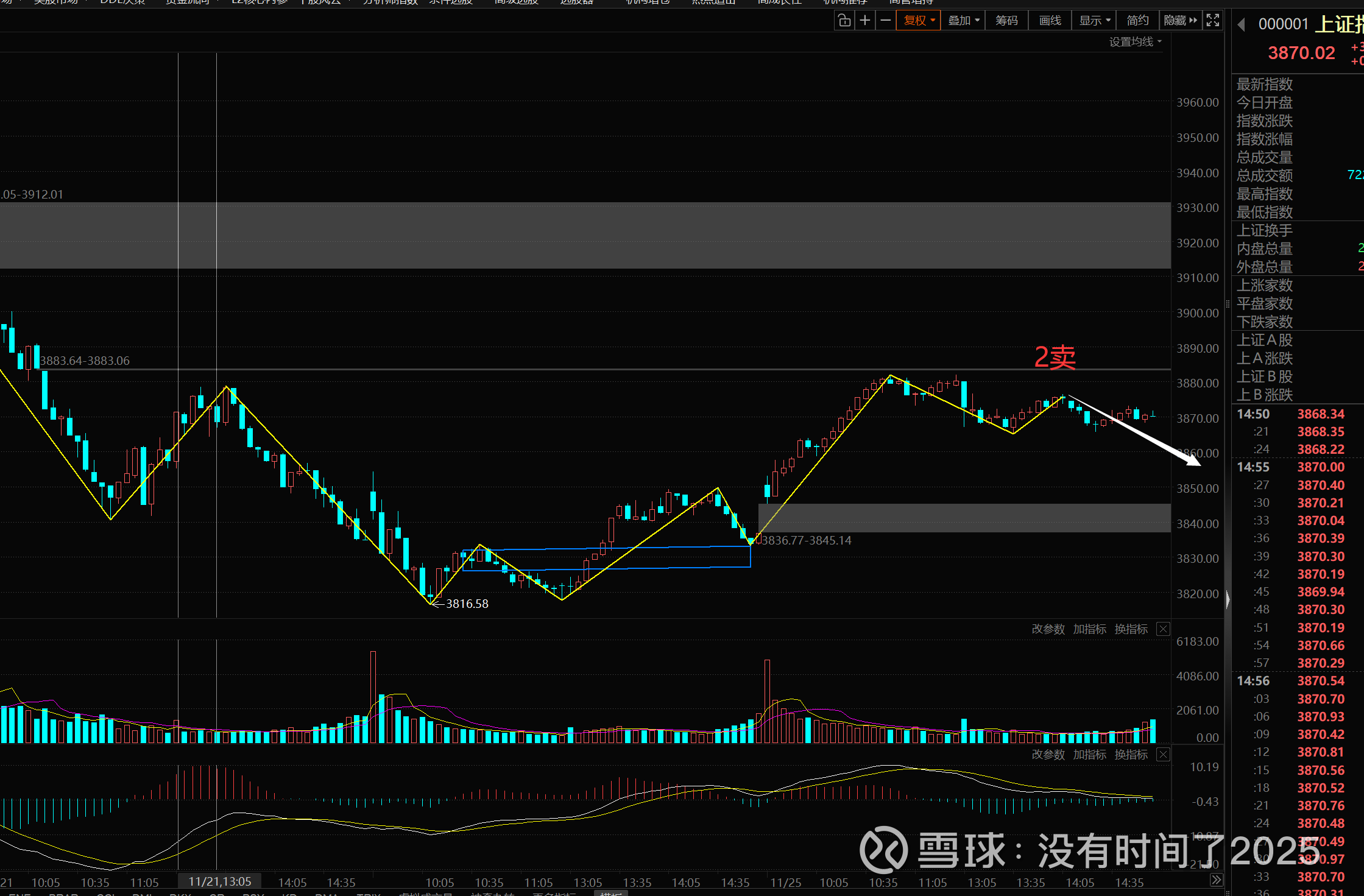This screenshot has height=896, width=1364.
Task: Click the unlock padlock icon in chart toolbar
Action: coord(844,21)
